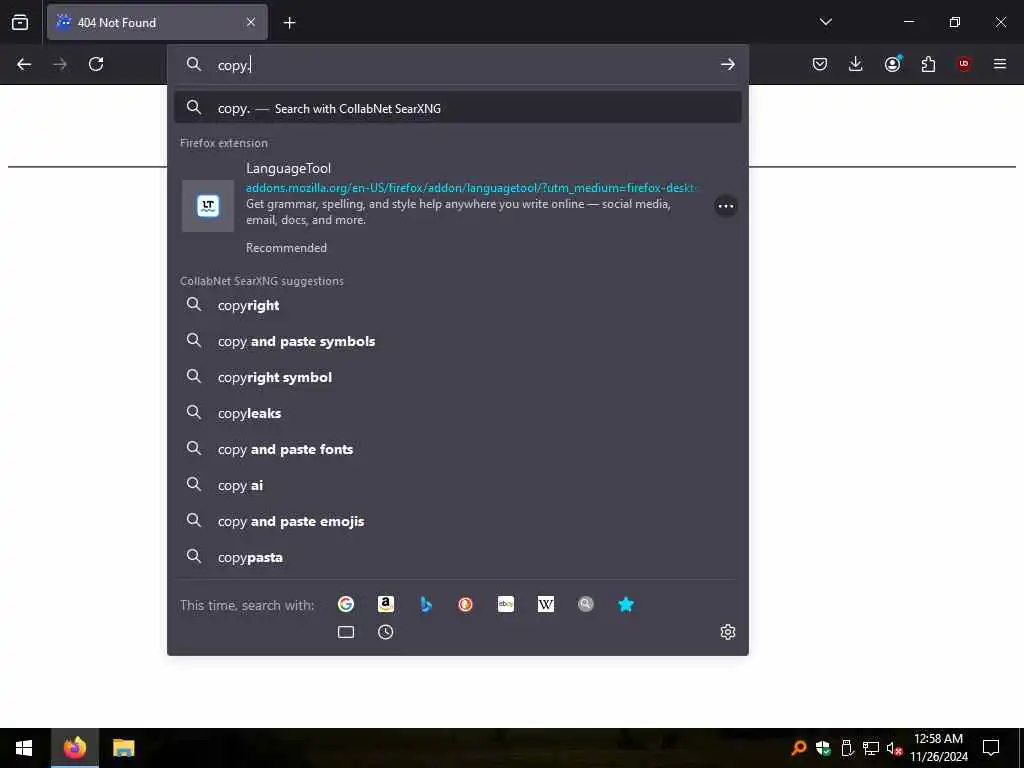This screenshot has height=768, width=1024.
Task: Search this time with Bing
Action: click(426, 604)
